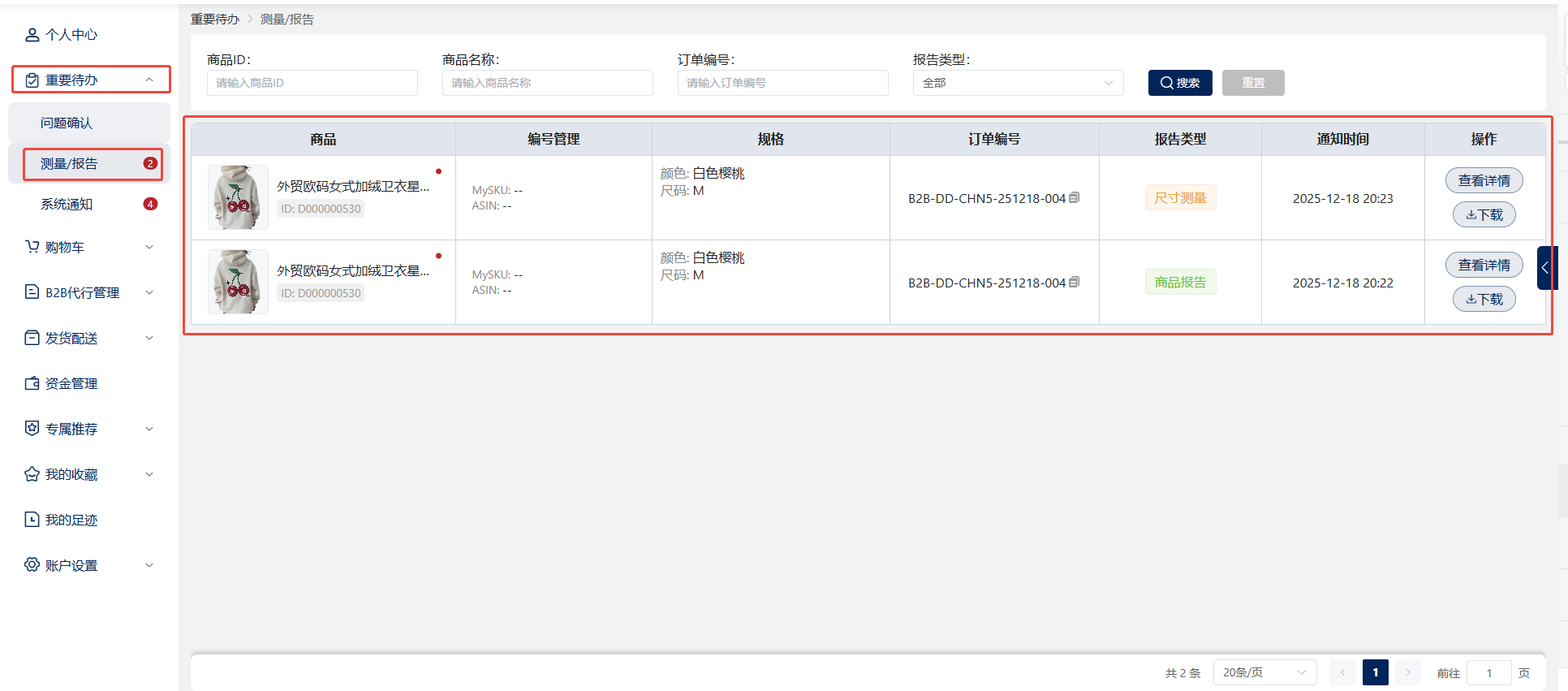
Task: Go to 个人中心 menu item
Action: click(89, 35)
